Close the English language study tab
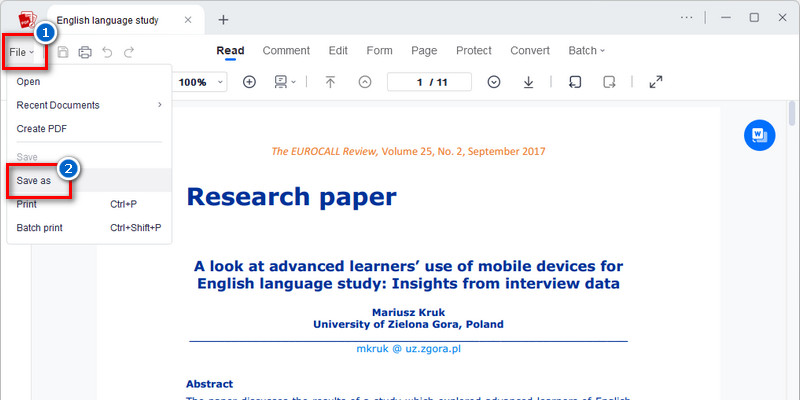 point(188,20)
